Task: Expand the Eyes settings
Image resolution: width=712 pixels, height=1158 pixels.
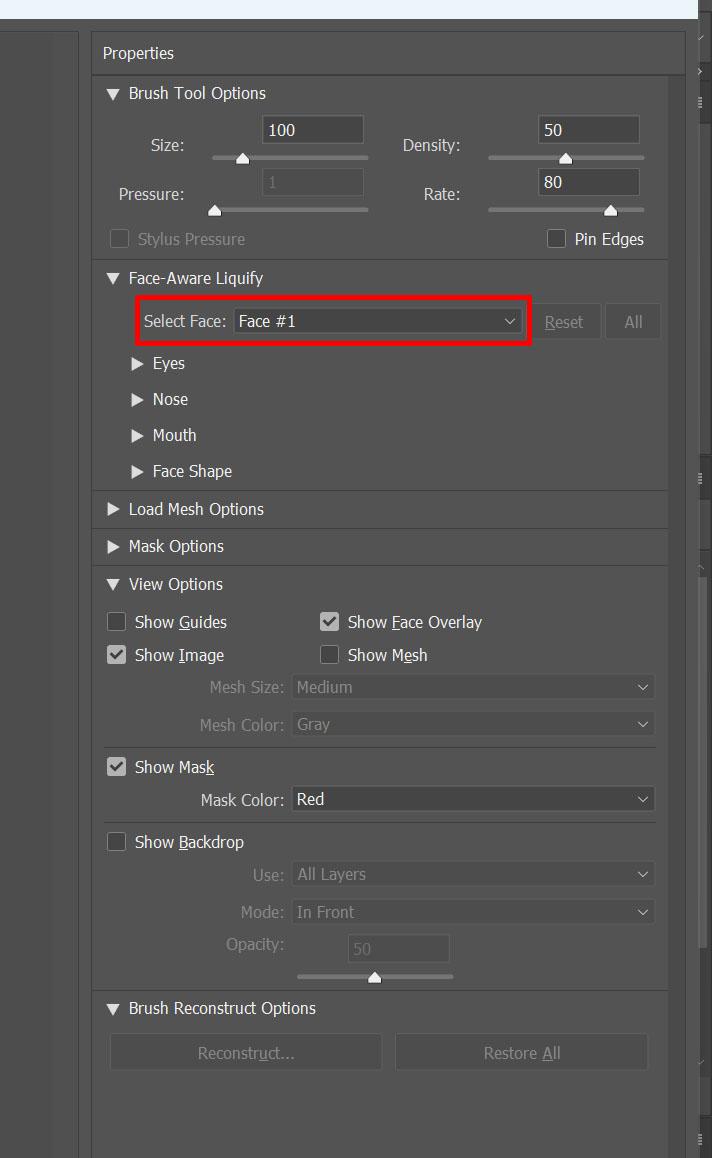Action: pos(137,364)
